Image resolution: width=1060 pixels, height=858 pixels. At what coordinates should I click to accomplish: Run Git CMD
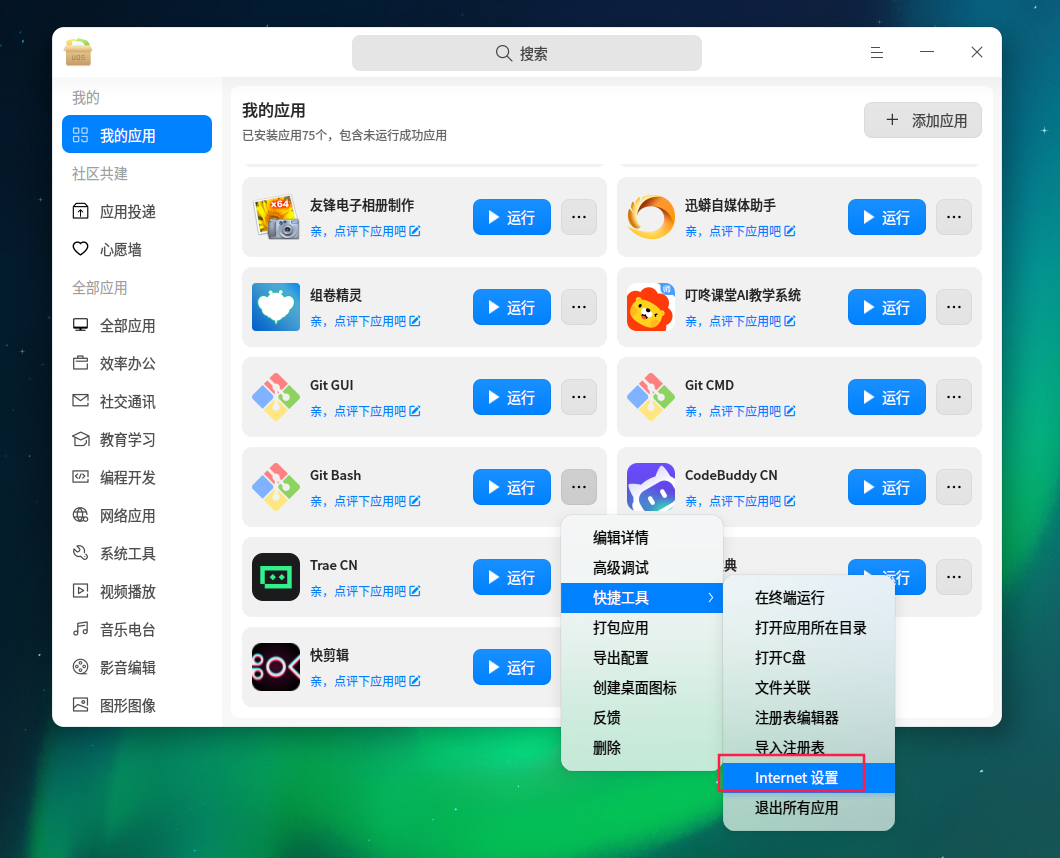[x=887, y=397]
